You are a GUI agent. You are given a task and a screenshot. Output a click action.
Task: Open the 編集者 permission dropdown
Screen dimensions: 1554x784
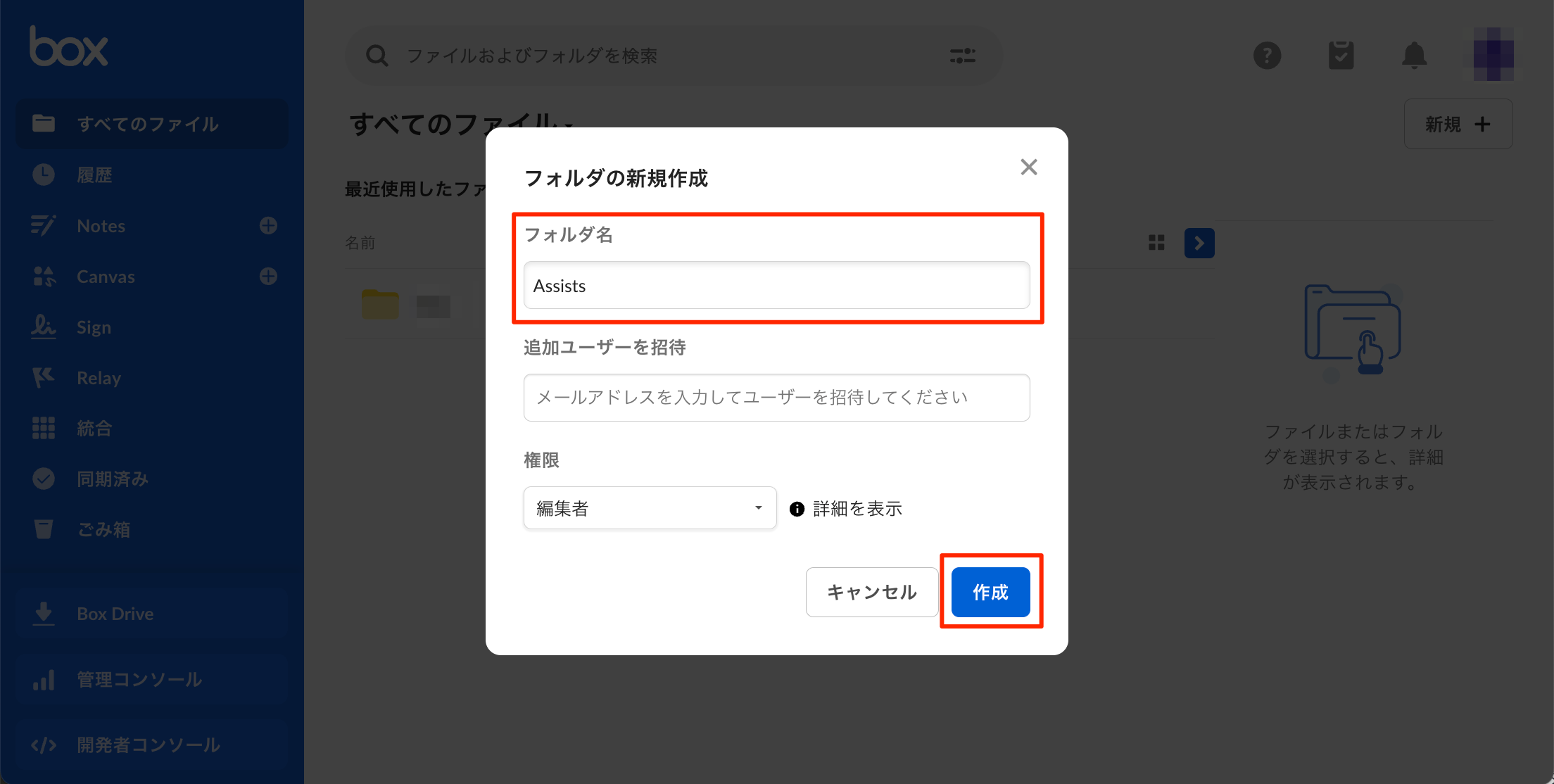[x=650, y=508]
